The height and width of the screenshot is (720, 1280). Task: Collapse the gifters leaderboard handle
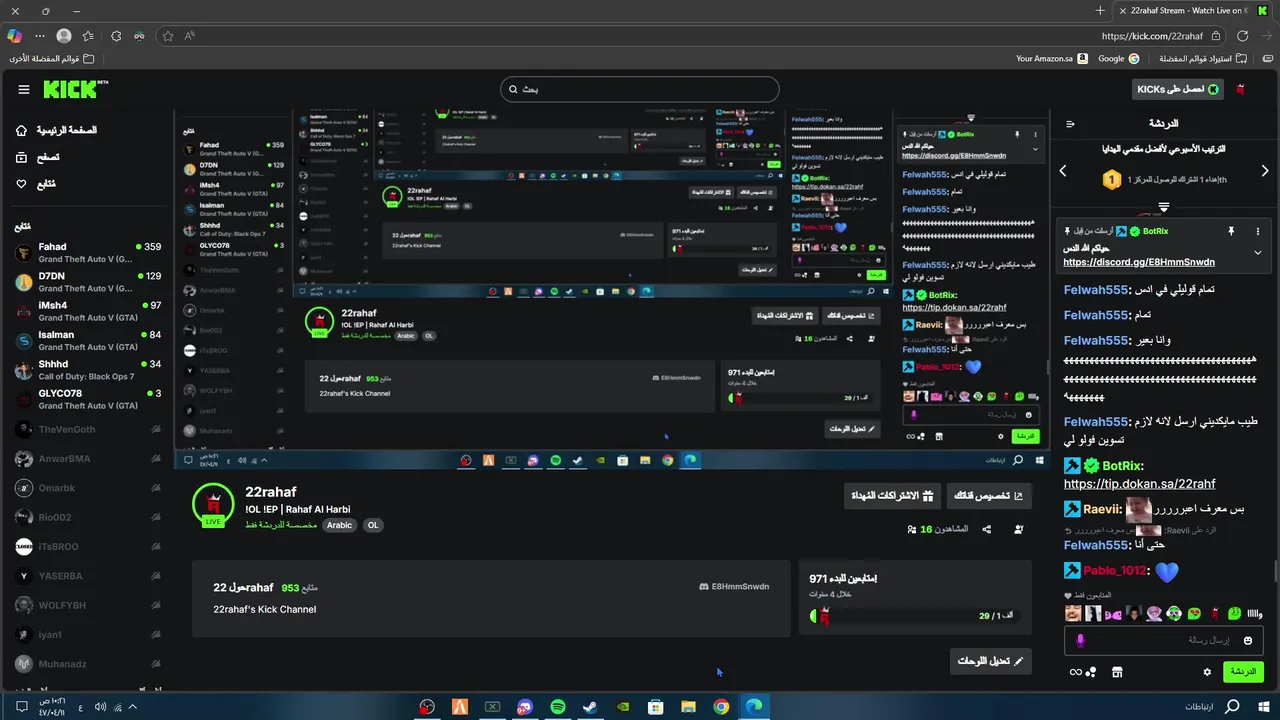[1164, 207]
